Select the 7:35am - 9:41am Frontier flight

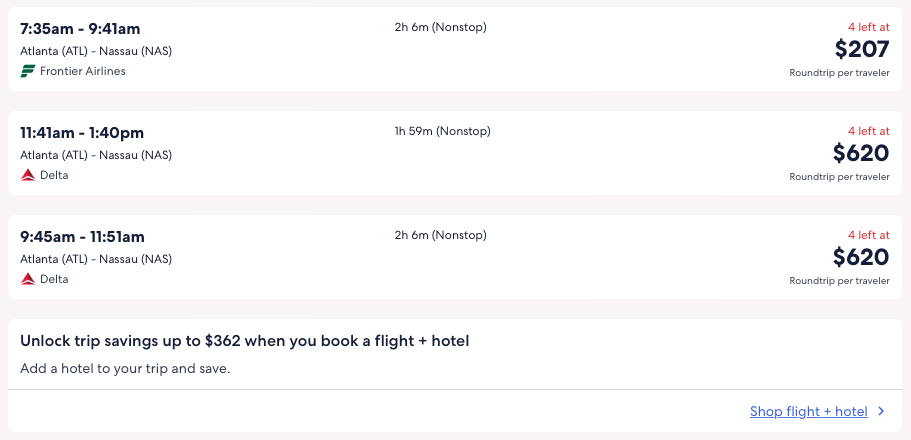coord(80,28)
